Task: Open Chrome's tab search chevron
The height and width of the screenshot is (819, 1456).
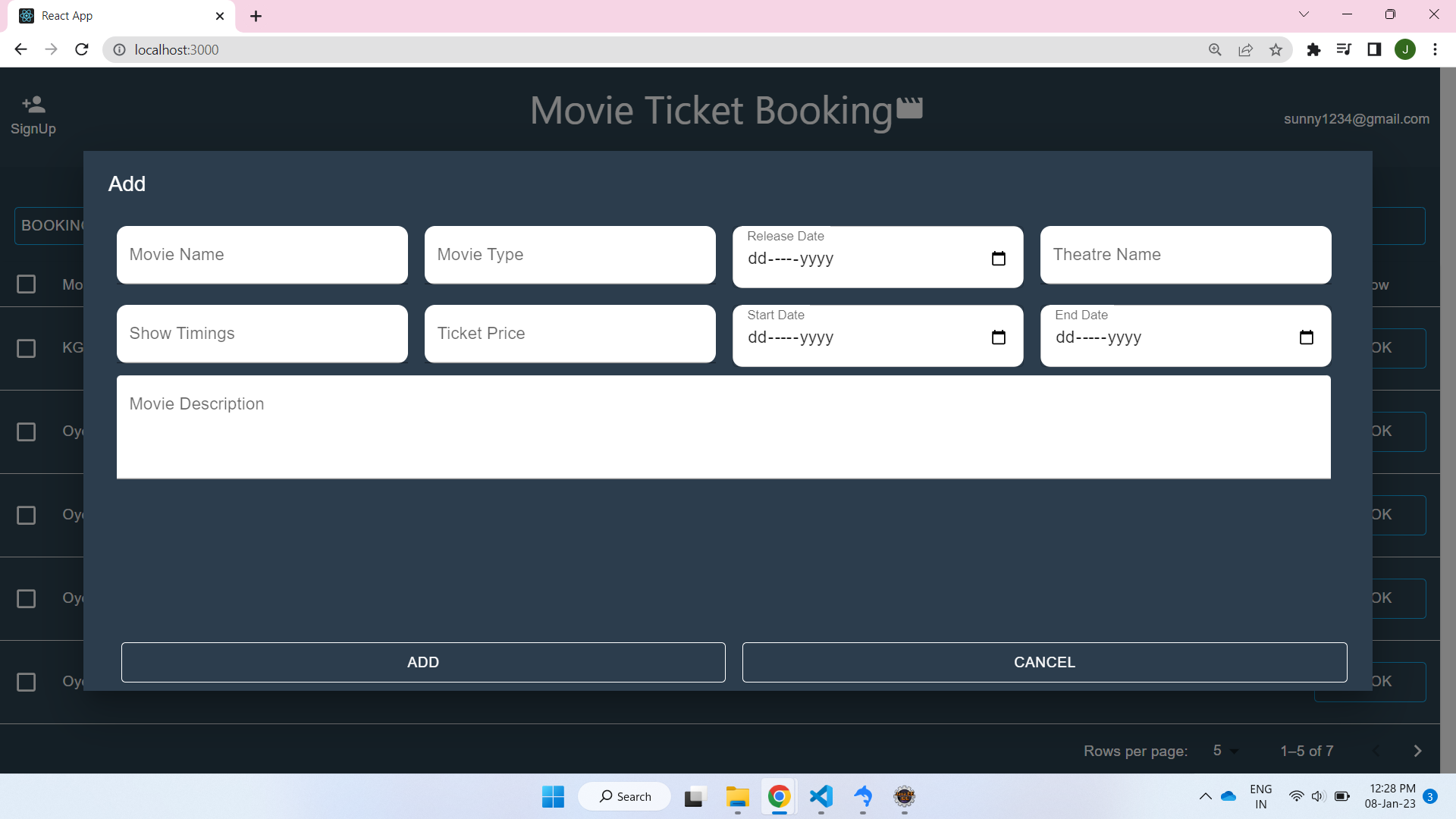Action: 1304,14
